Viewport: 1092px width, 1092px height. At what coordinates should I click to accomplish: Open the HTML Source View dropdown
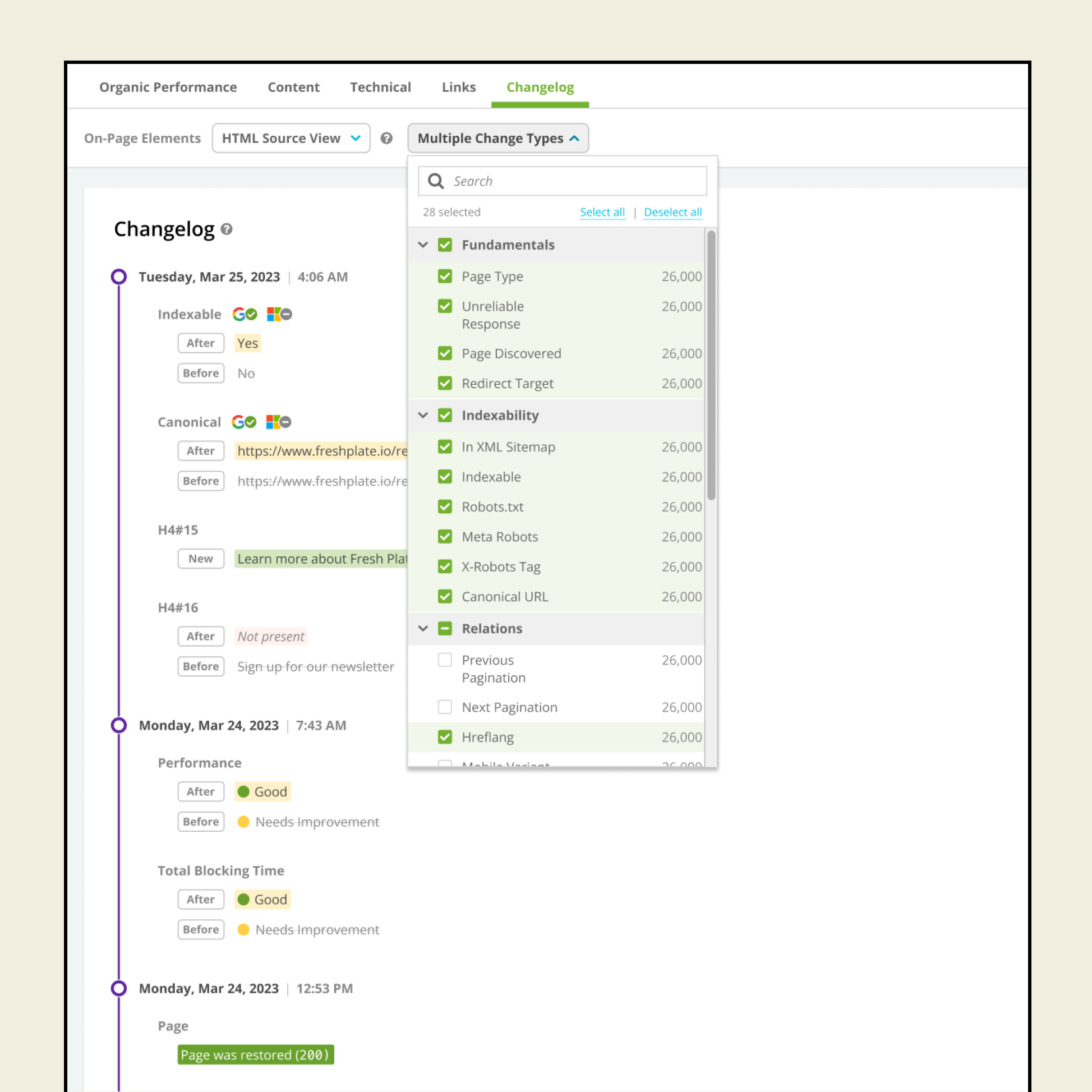[291, 139]
